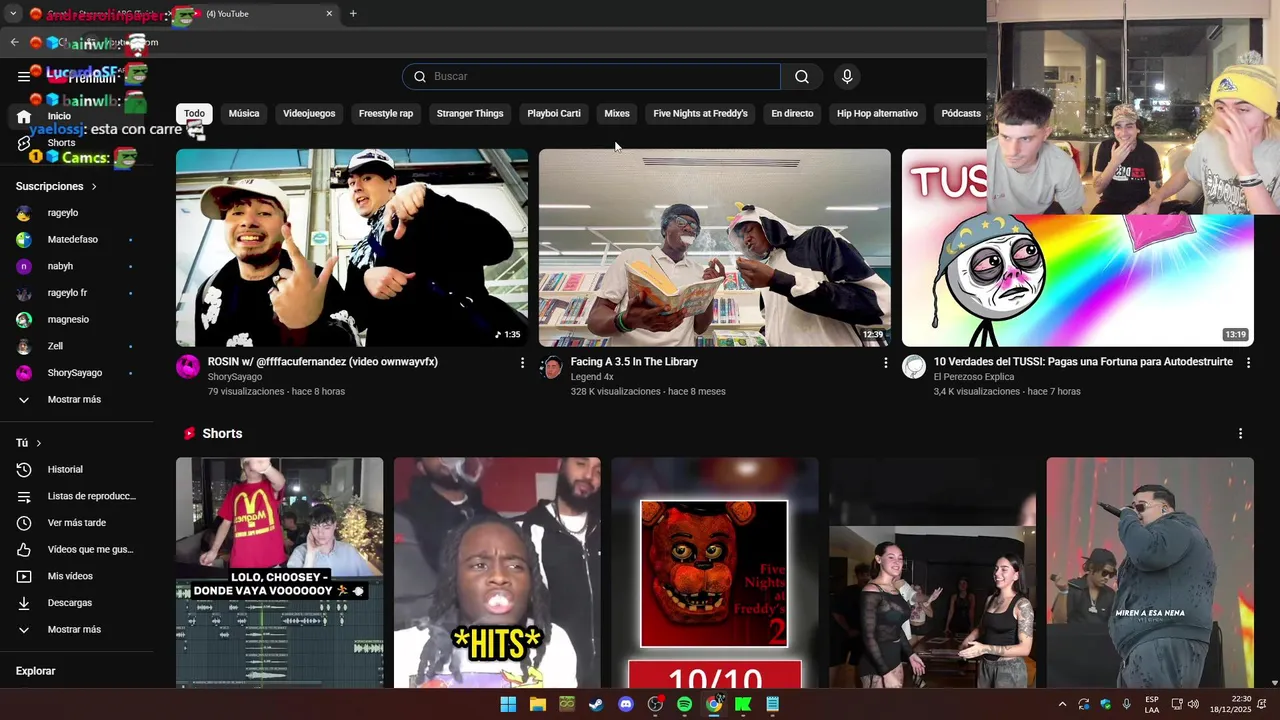Click the magnifier search button
Screen dimensions: 1280x720
tap(802, 77)
